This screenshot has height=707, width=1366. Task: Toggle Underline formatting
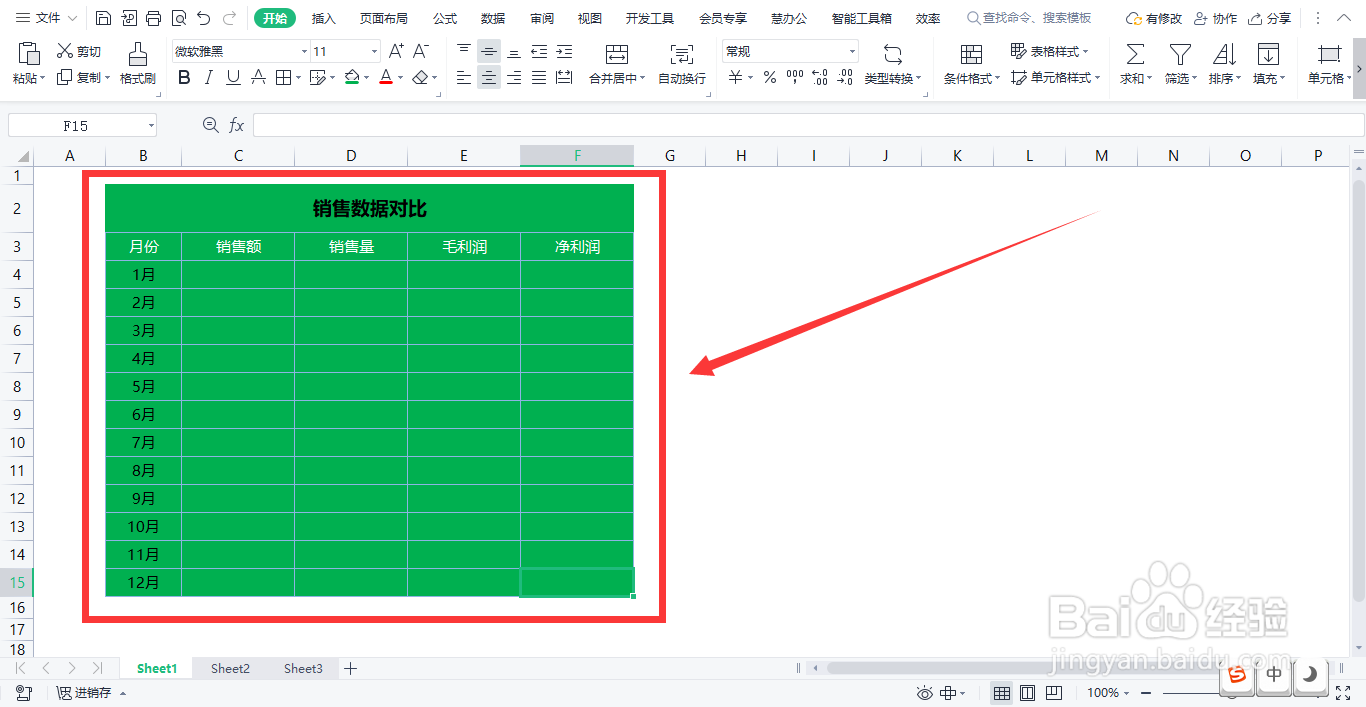tap(233, 77)
